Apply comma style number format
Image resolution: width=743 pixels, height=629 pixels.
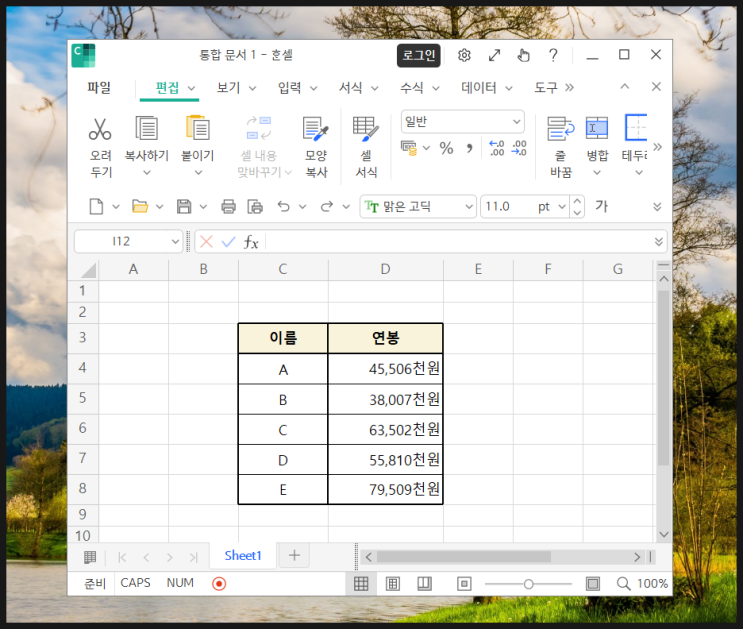coord(469,148)
